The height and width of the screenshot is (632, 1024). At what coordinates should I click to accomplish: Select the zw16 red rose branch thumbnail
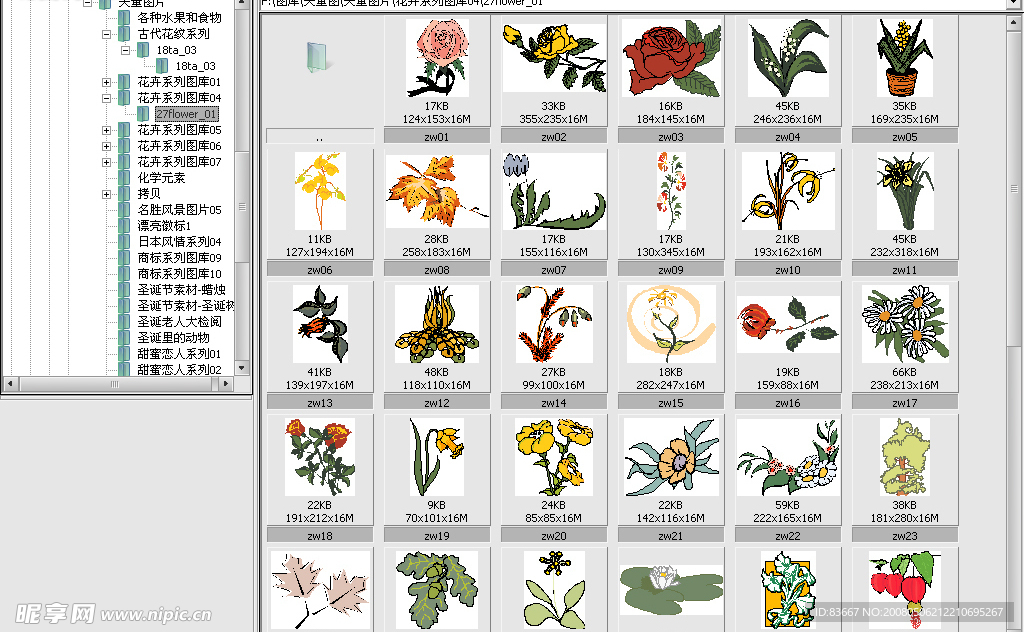click(x=788, y=324)
